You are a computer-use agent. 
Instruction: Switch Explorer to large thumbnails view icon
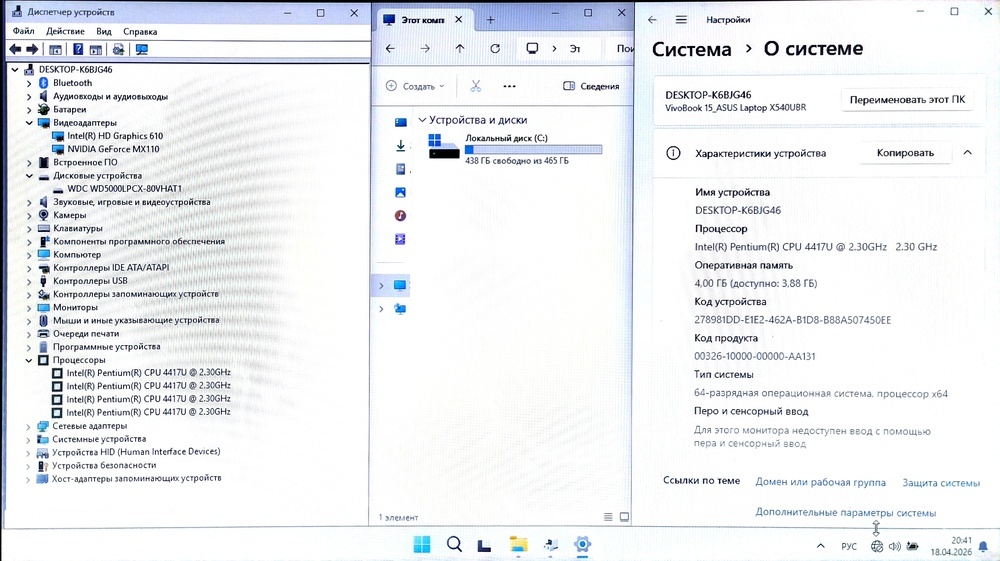point(624,517)
